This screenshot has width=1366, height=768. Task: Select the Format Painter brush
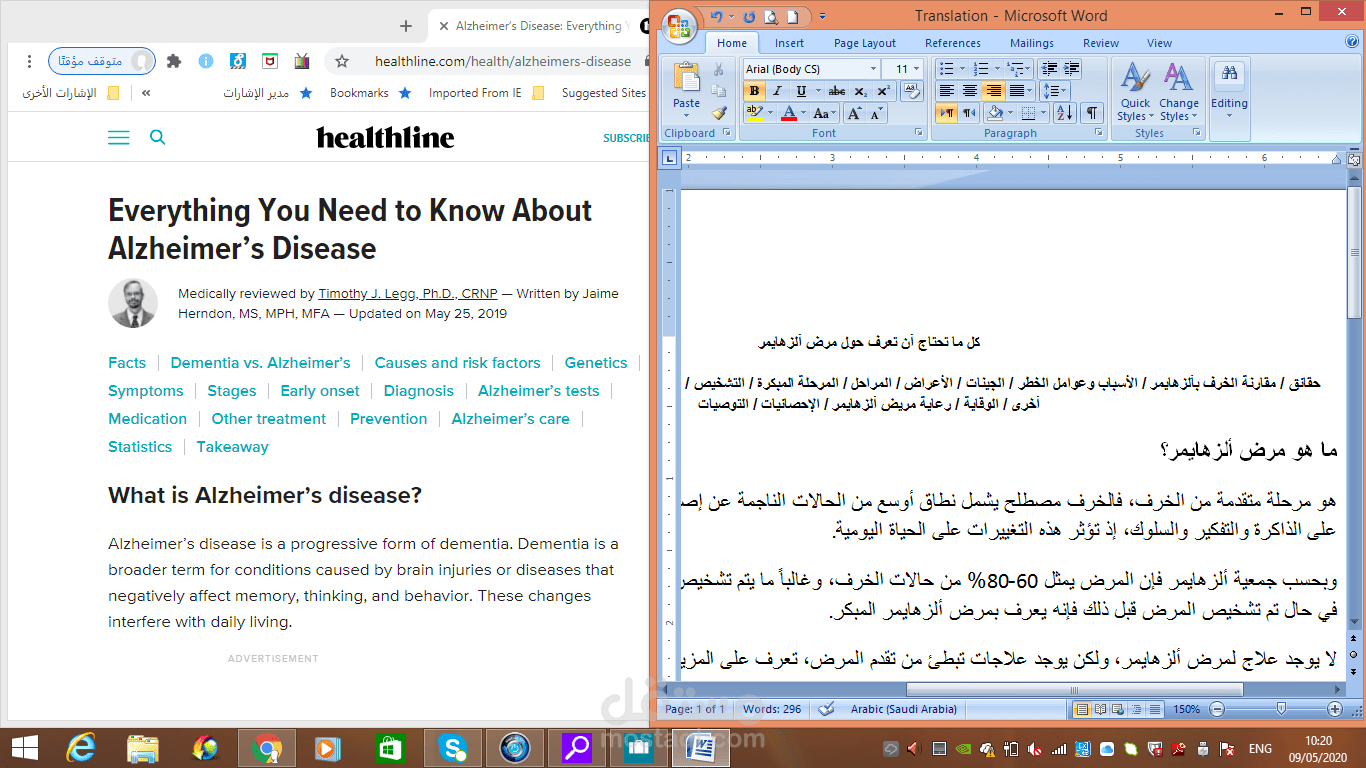point(718,114)
